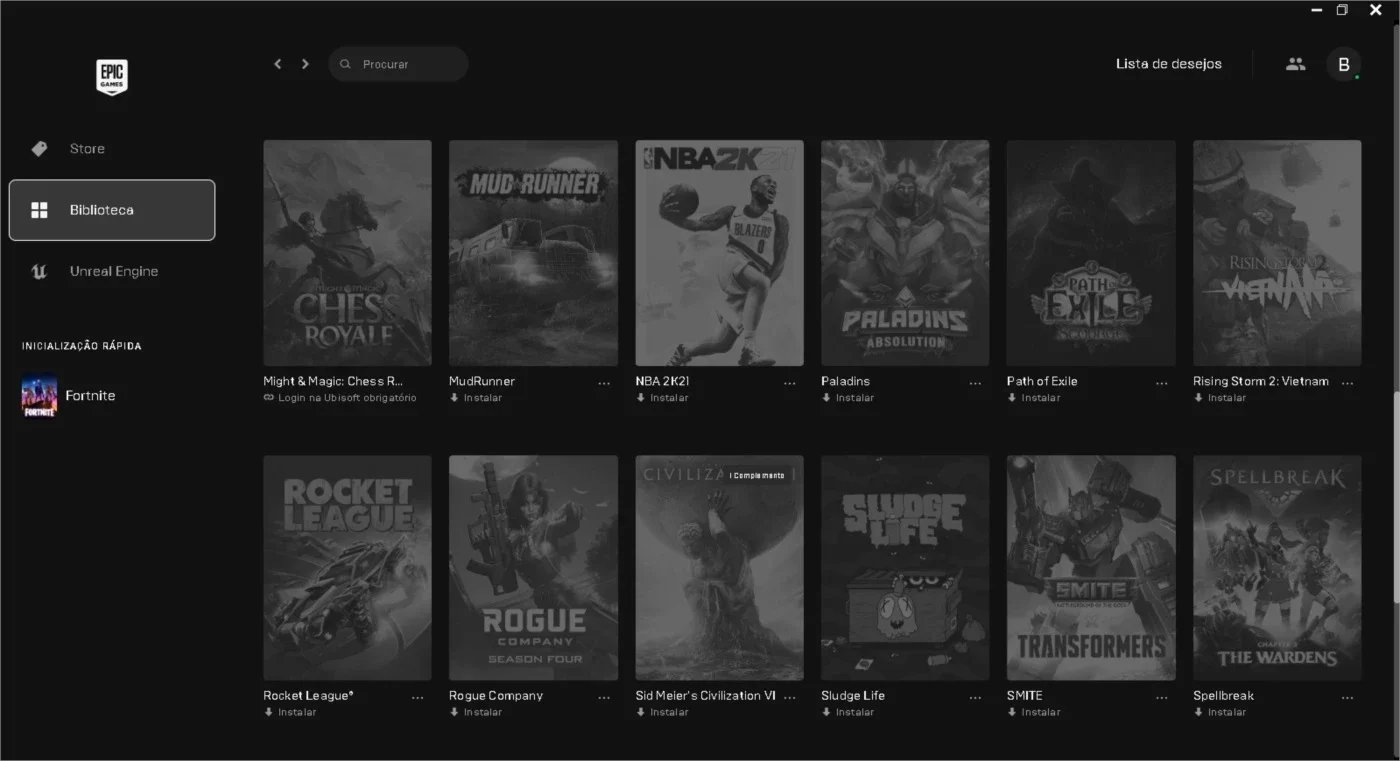Open NBA 2K21 more options menu
Image resolution: width=1400 pixels, height=761 pixels.
790,383
